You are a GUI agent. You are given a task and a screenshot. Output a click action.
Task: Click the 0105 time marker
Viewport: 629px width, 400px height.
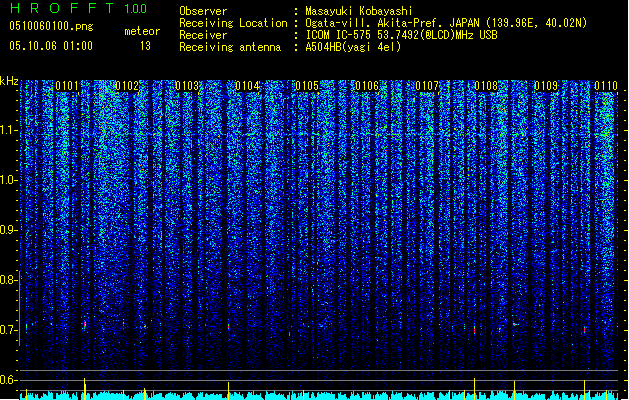coord(307,86)
